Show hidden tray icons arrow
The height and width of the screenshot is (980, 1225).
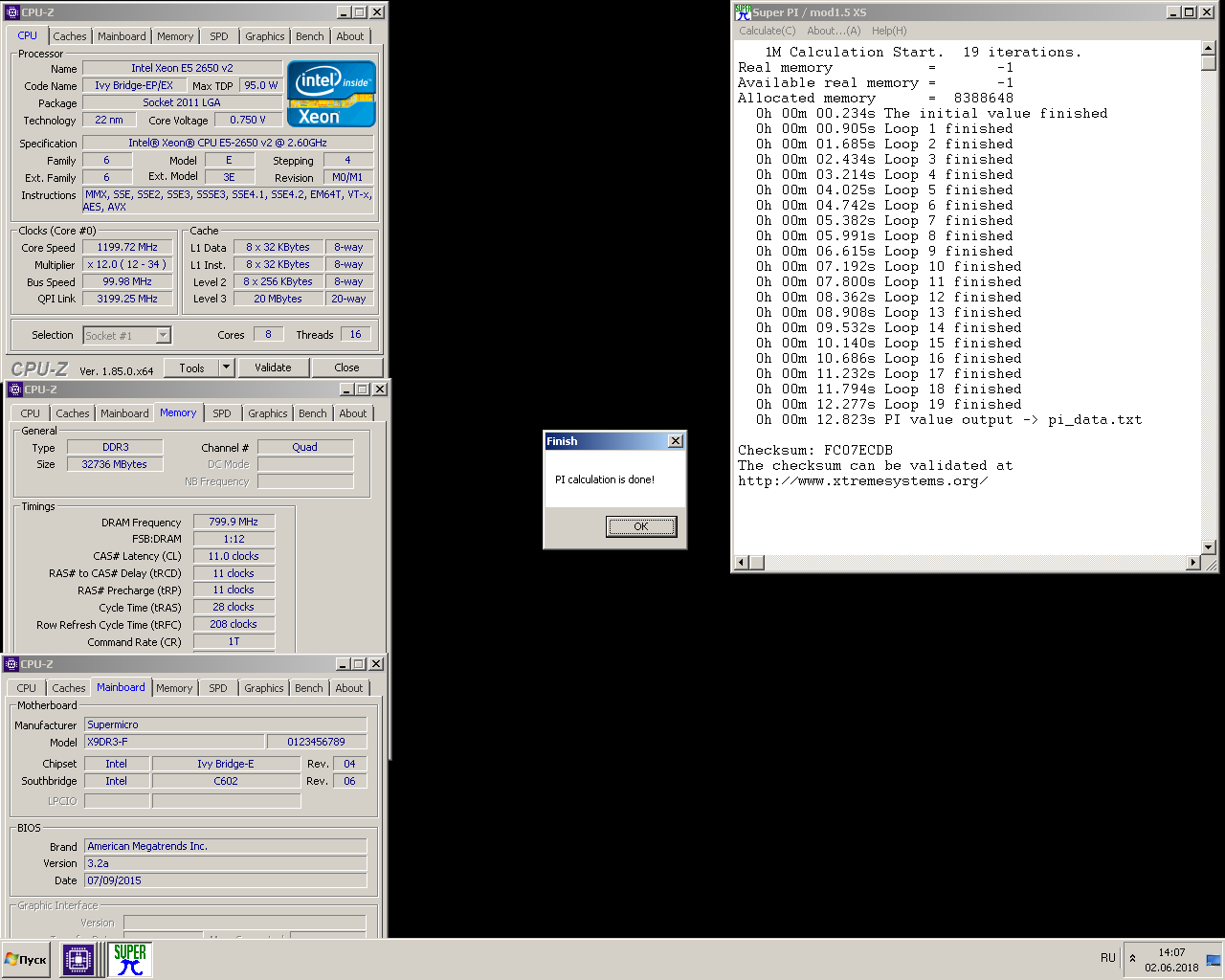[1132, 958]
